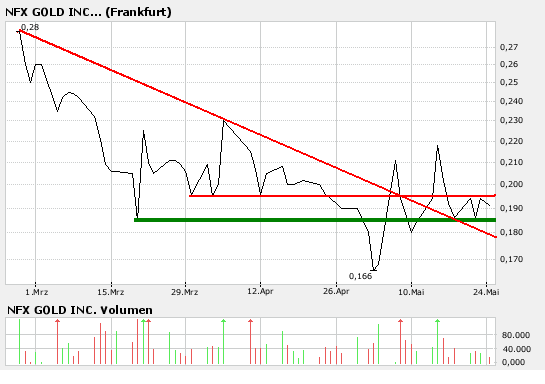Click the 0,25 price axis label
Screen dimensions: 545x384
coord(509,82)
